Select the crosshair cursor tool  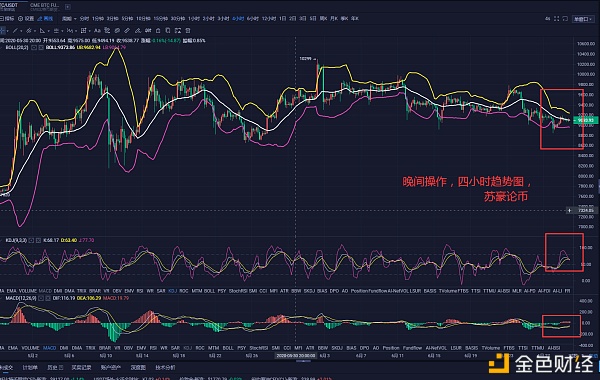pos(3,31)
